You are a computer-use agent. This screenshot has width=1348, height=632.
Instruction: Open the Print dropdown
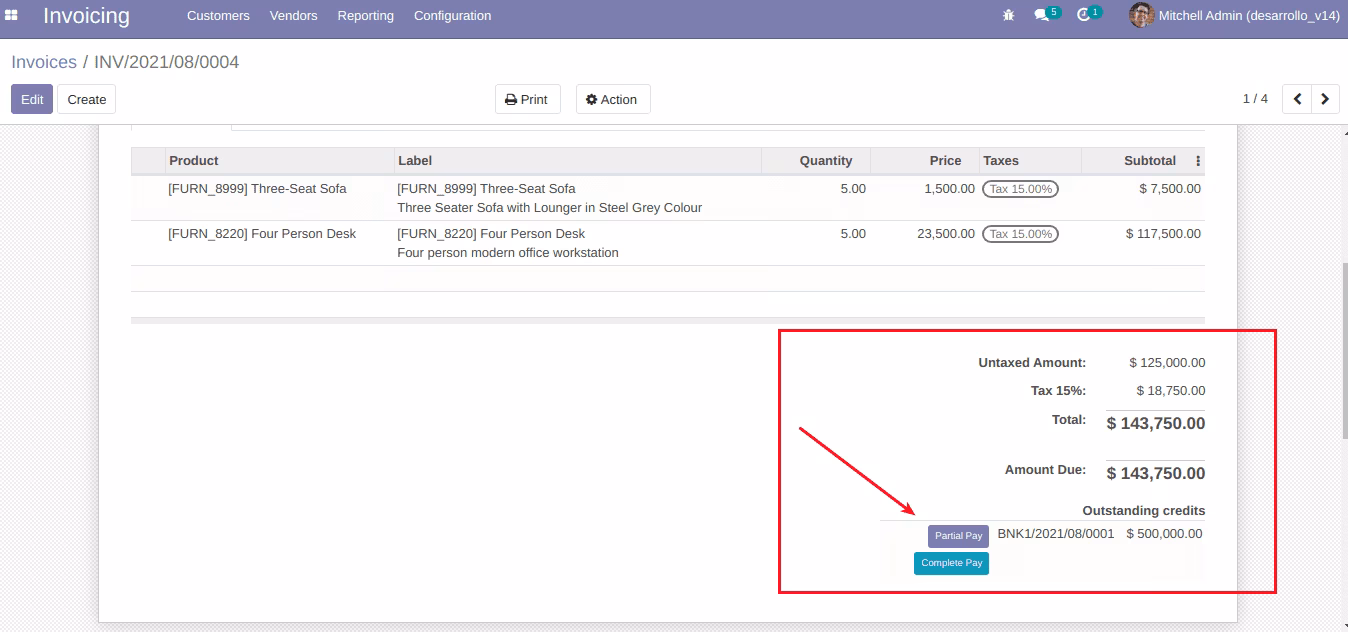coord(527,99)
